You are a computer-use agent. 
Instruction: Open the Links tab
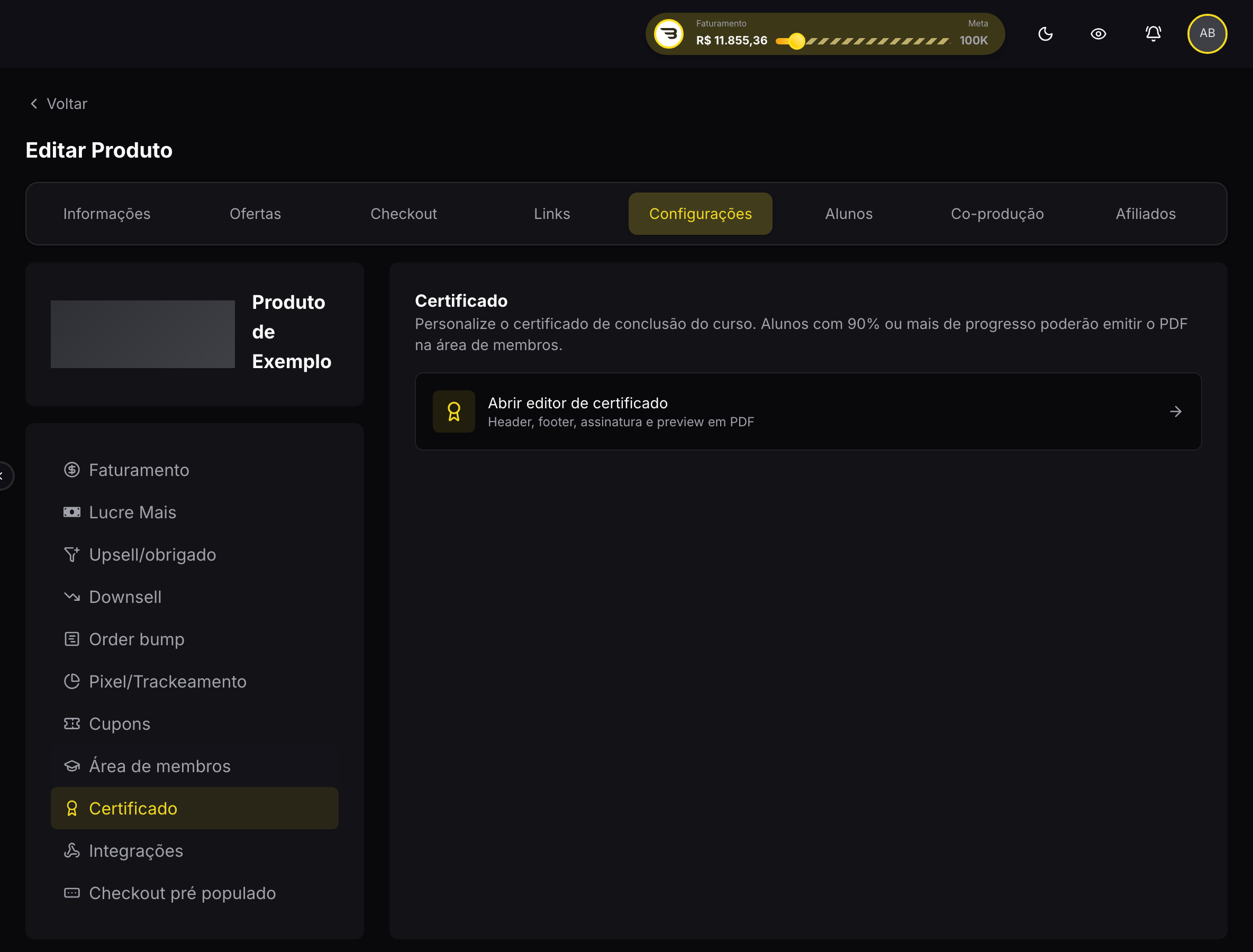coord(552,214)
